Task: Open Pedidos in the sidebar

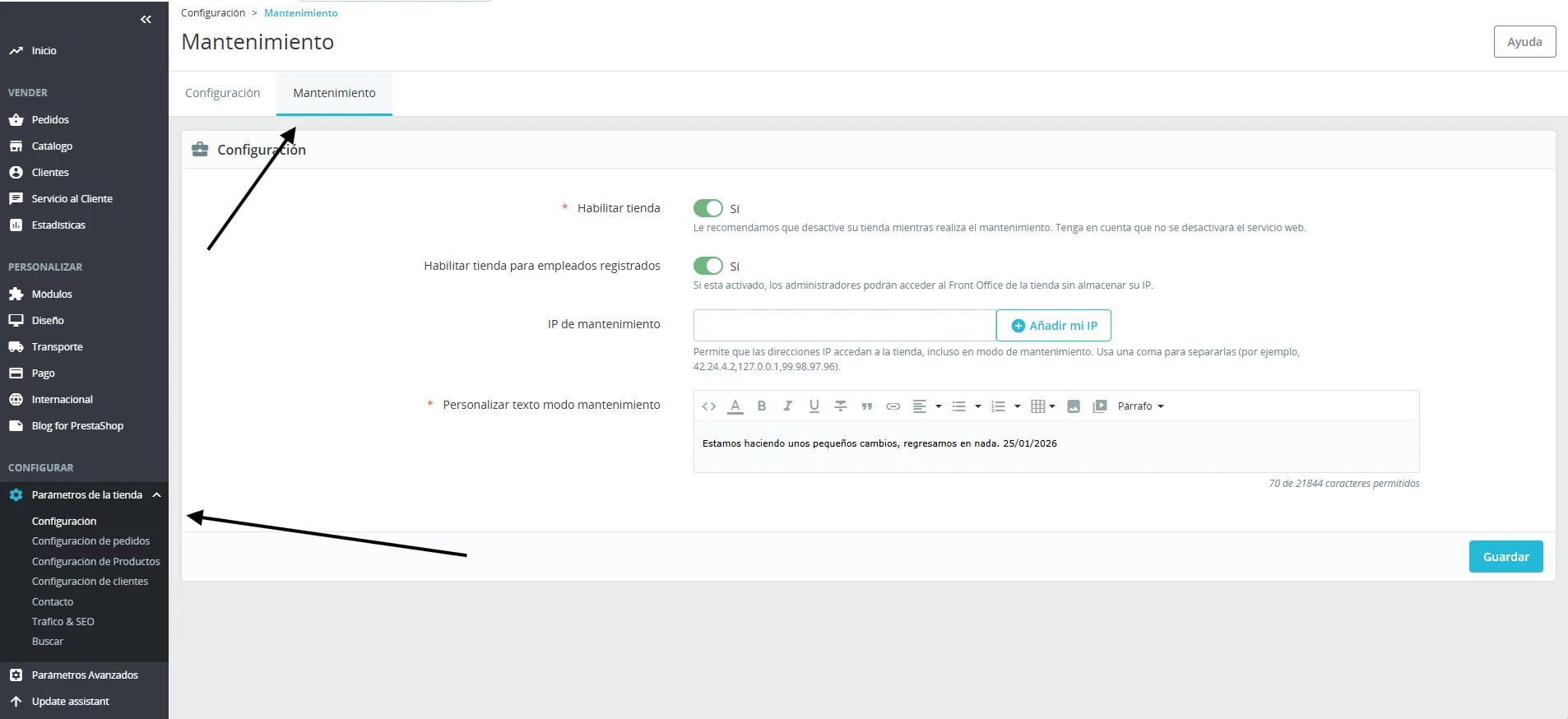Action: [50, 120]
